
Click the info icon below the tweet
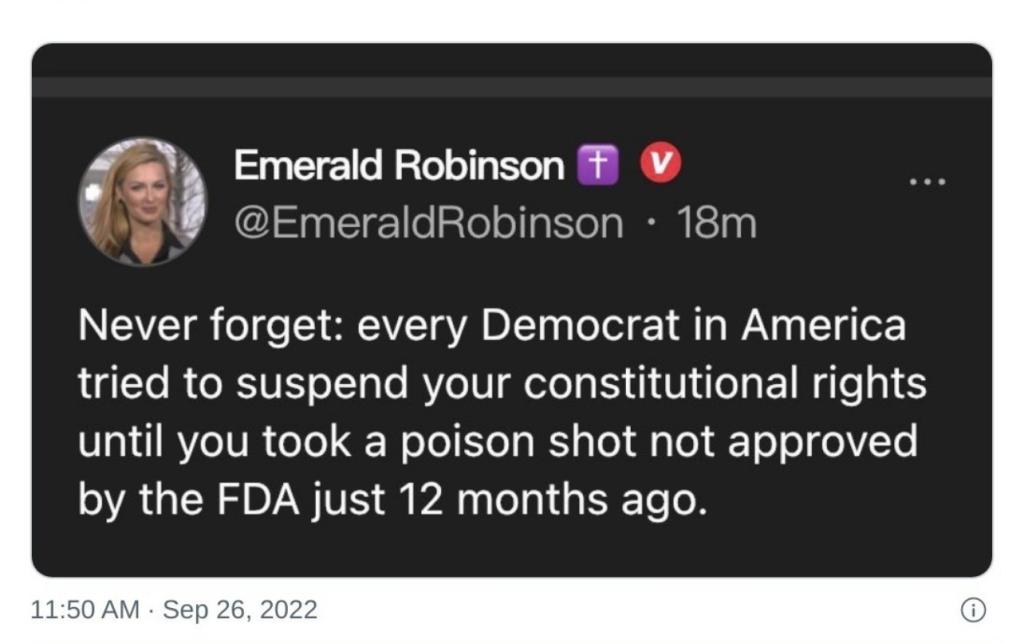(x=973, y=609)
